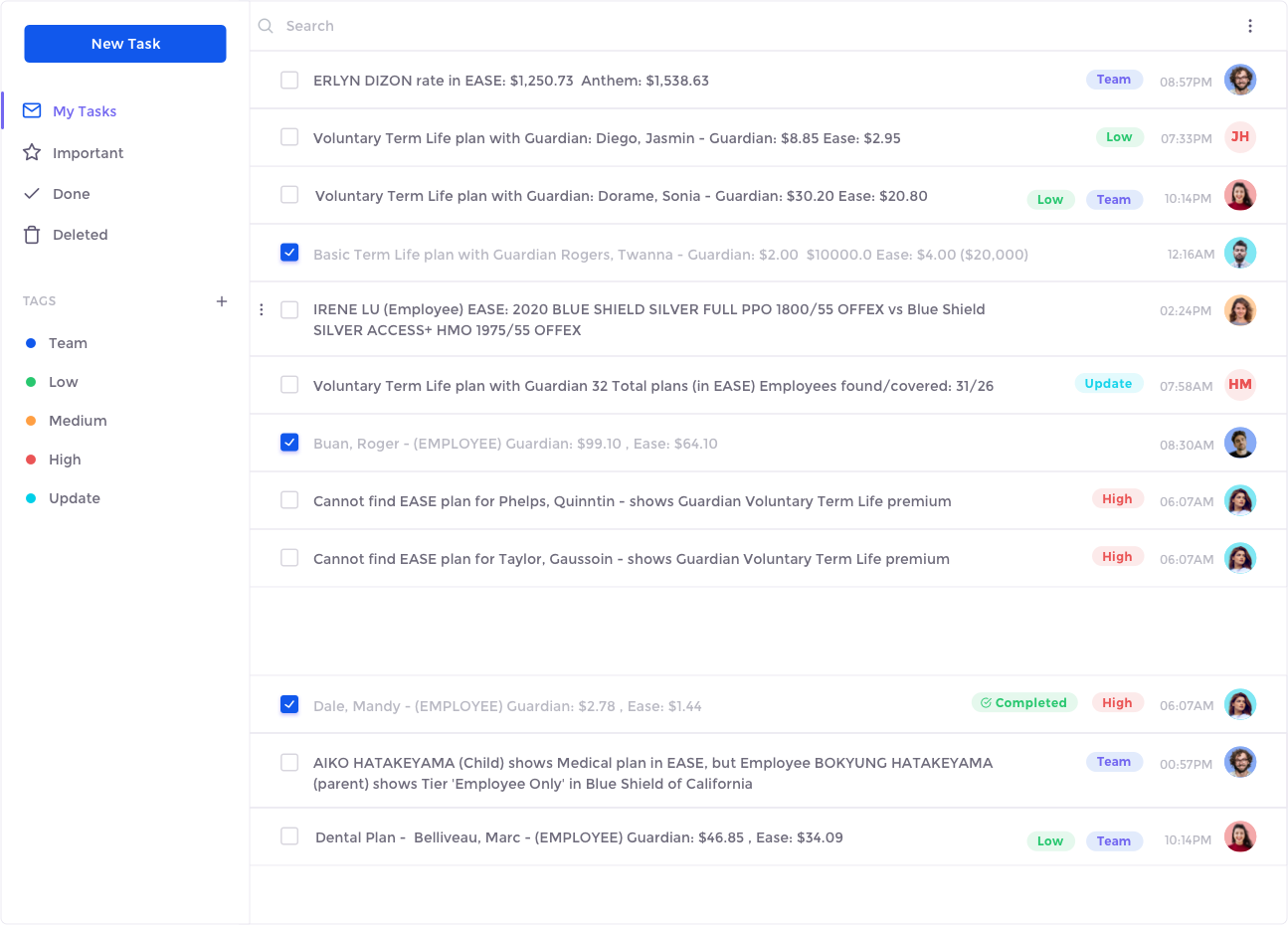
Task: Open task 'Cannot find EASE plan for Phelps, Quinntin'
Action: (x=633, y=501)
